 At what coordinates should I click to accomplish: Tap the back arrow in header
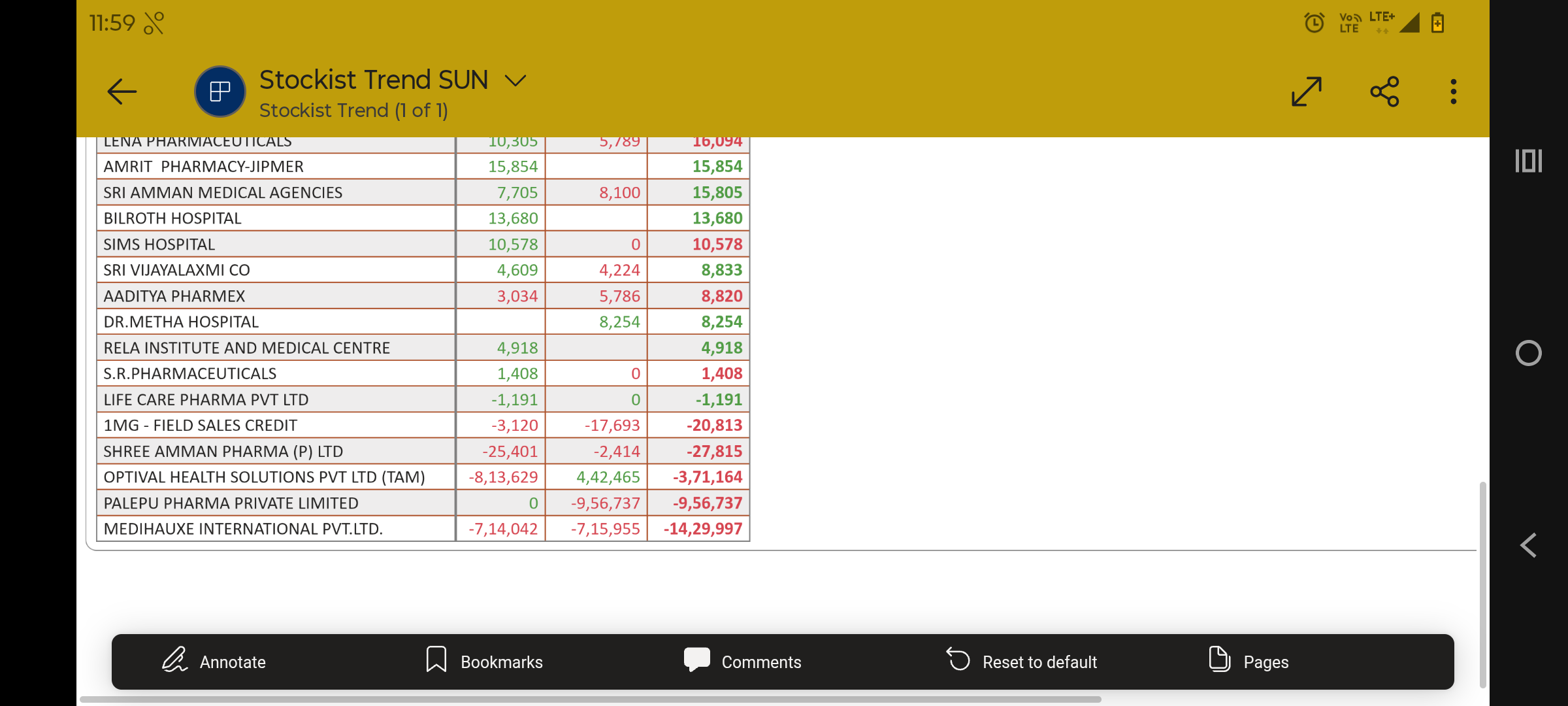(x=122, y=92)
